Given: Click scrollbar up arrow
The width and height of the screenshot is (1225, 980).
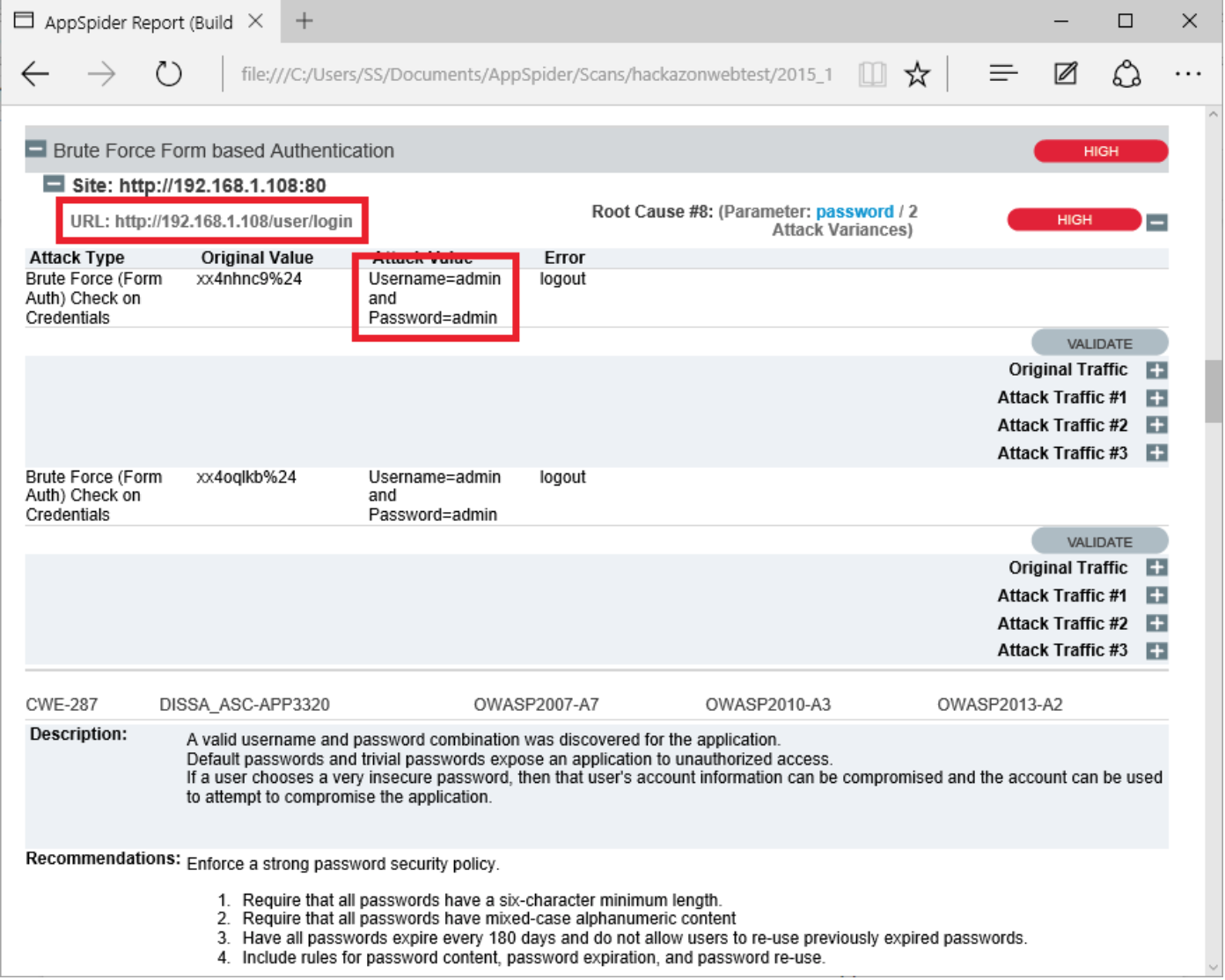Looking at the screenshot, I should click(1214, 114).
